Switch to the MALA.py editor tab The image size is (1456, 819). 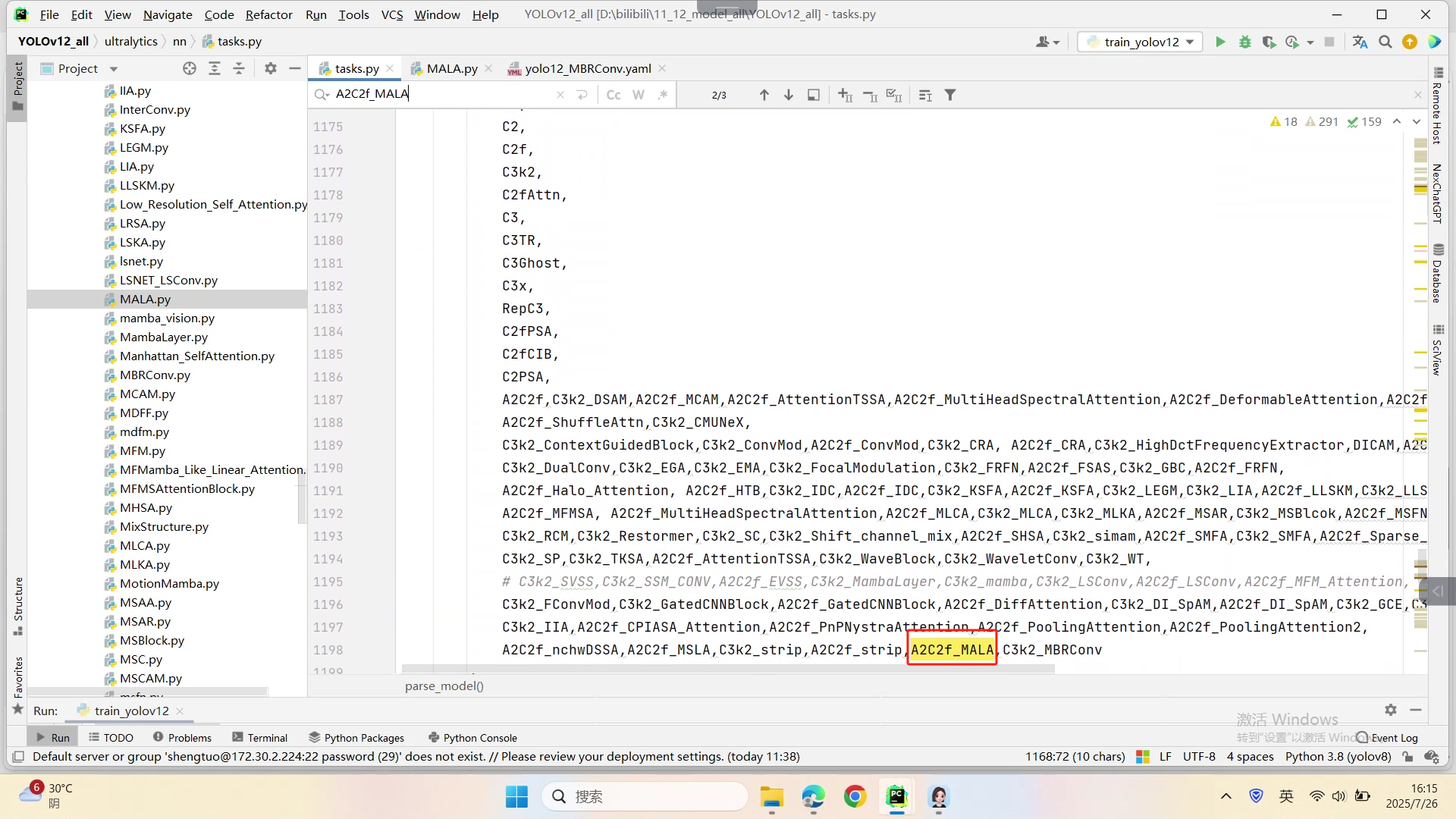point(452,68)
